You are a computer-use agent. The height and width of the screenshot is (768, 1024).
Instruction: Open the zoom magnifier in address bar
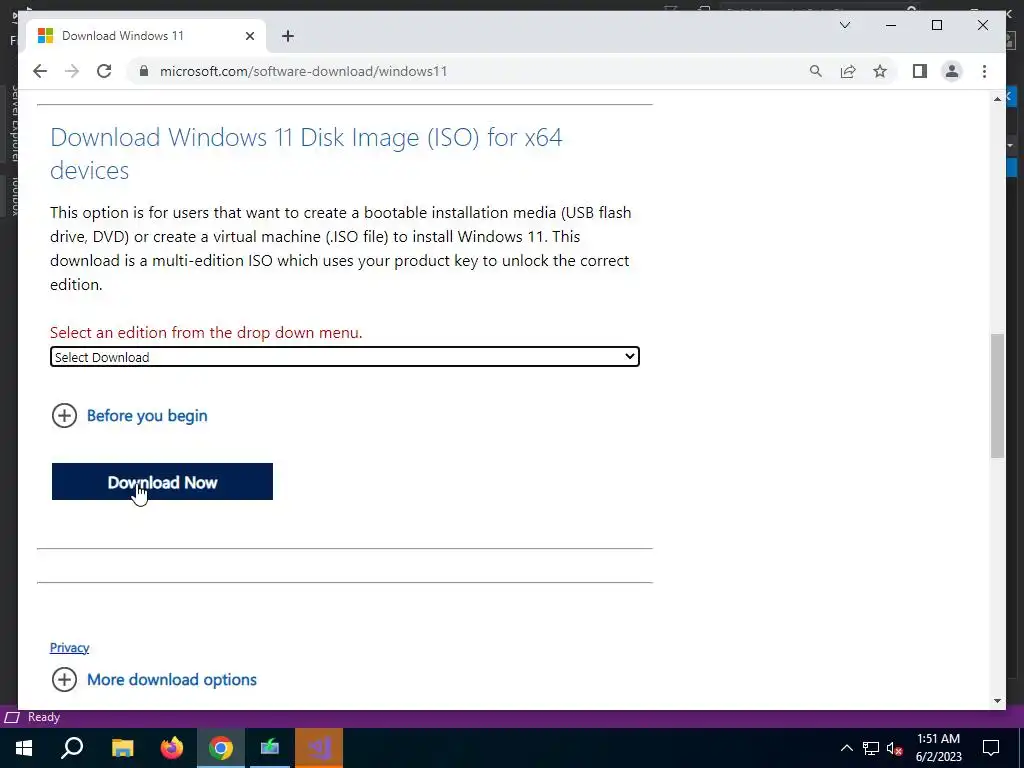click(816, 71)
